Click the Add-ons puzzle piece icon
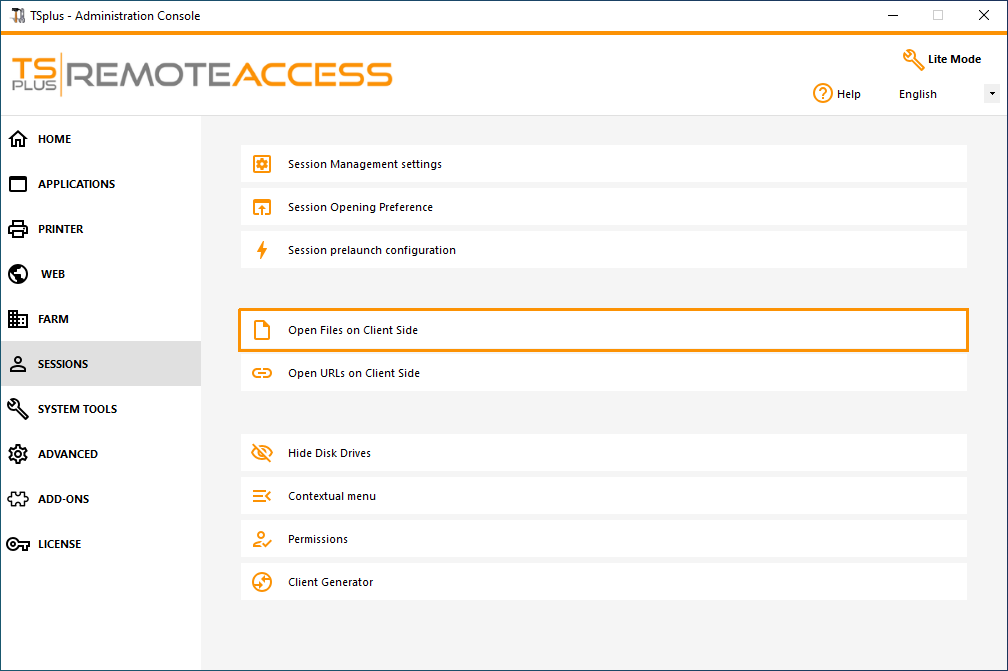Image resolution: width=1008 pixels, height=671 pixels. tap(18, 499)
